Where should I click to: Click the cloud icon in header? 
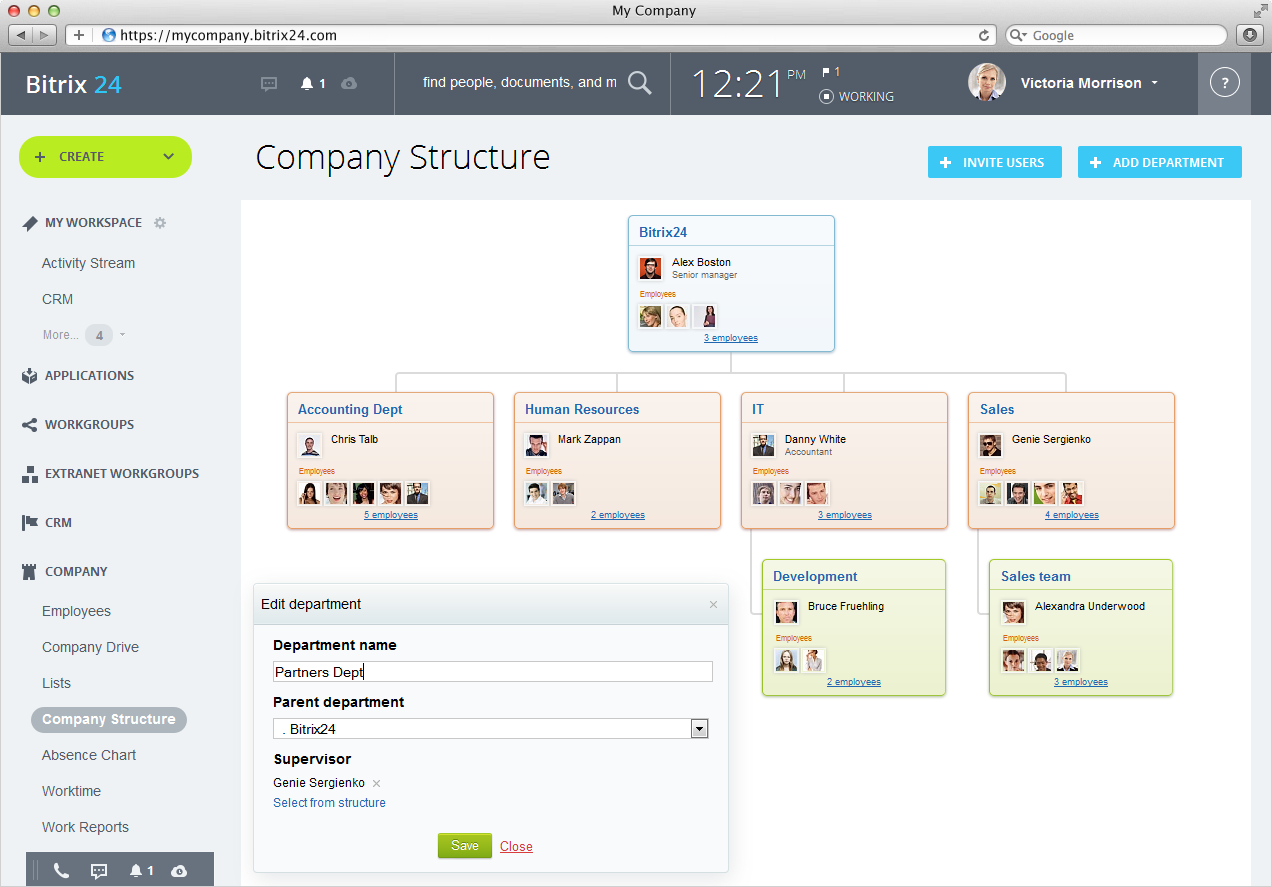pos(349,84)
